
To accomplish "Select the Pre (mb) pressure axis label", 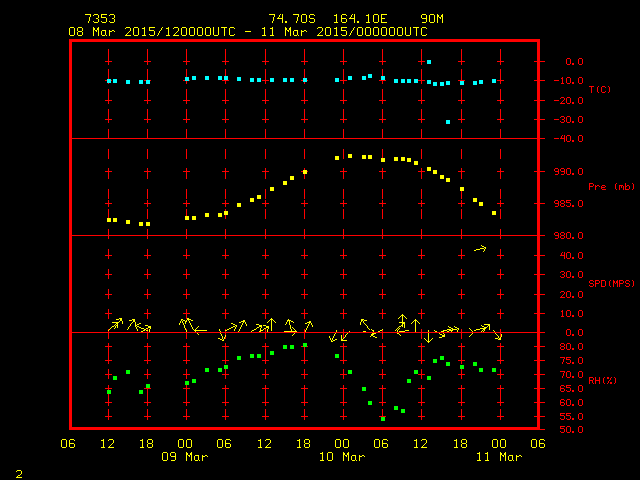I will click(611, 187).
